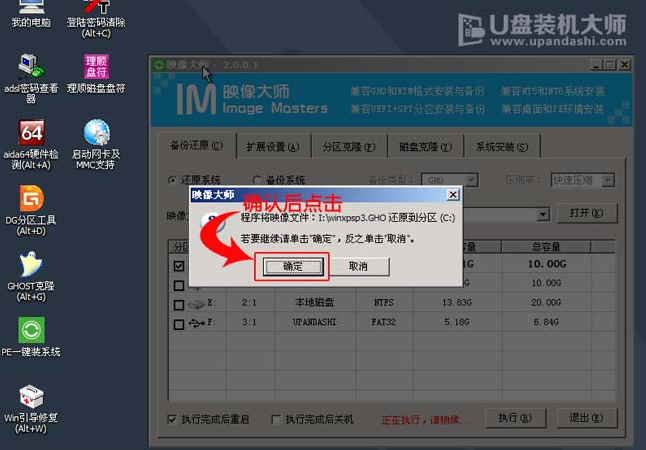Switch to the 备份还原 (C) tab
This screenshot has width=646, height=450.
(x=197, y=145)
